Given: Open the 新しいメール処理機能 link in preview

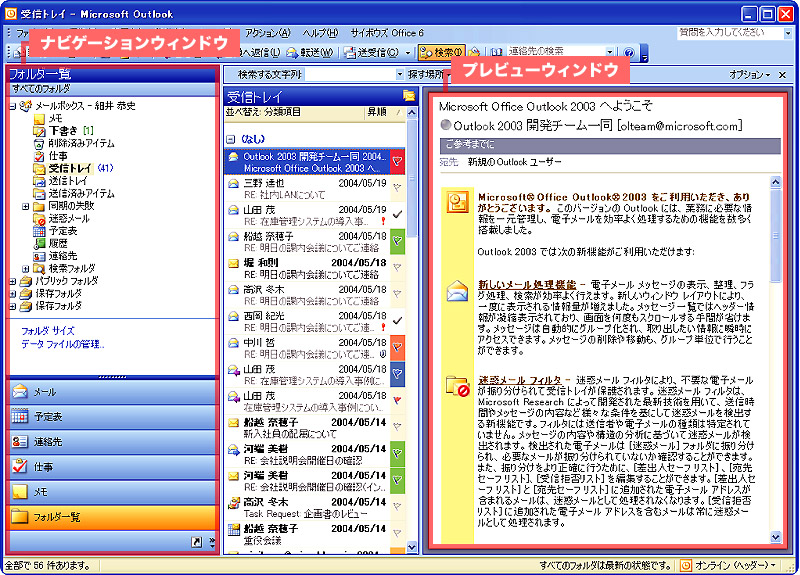Looking at the screenshot, I should (x=527, y=285).
